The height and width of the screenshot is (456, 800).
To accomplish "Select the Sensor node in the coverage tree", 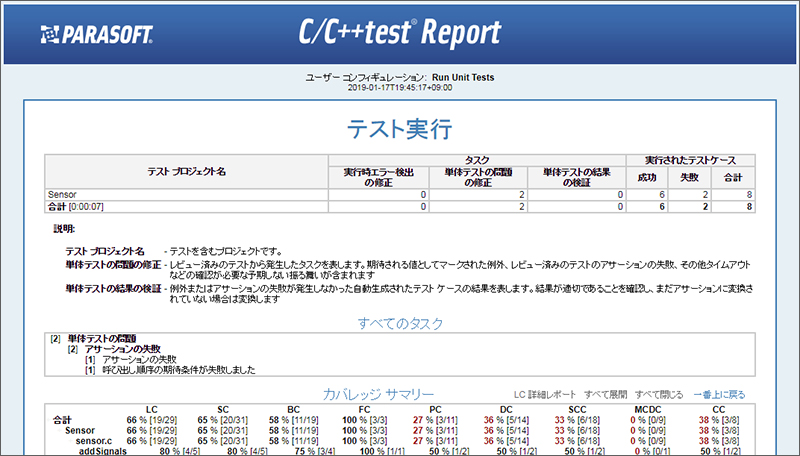I will (x=80, y=430).
